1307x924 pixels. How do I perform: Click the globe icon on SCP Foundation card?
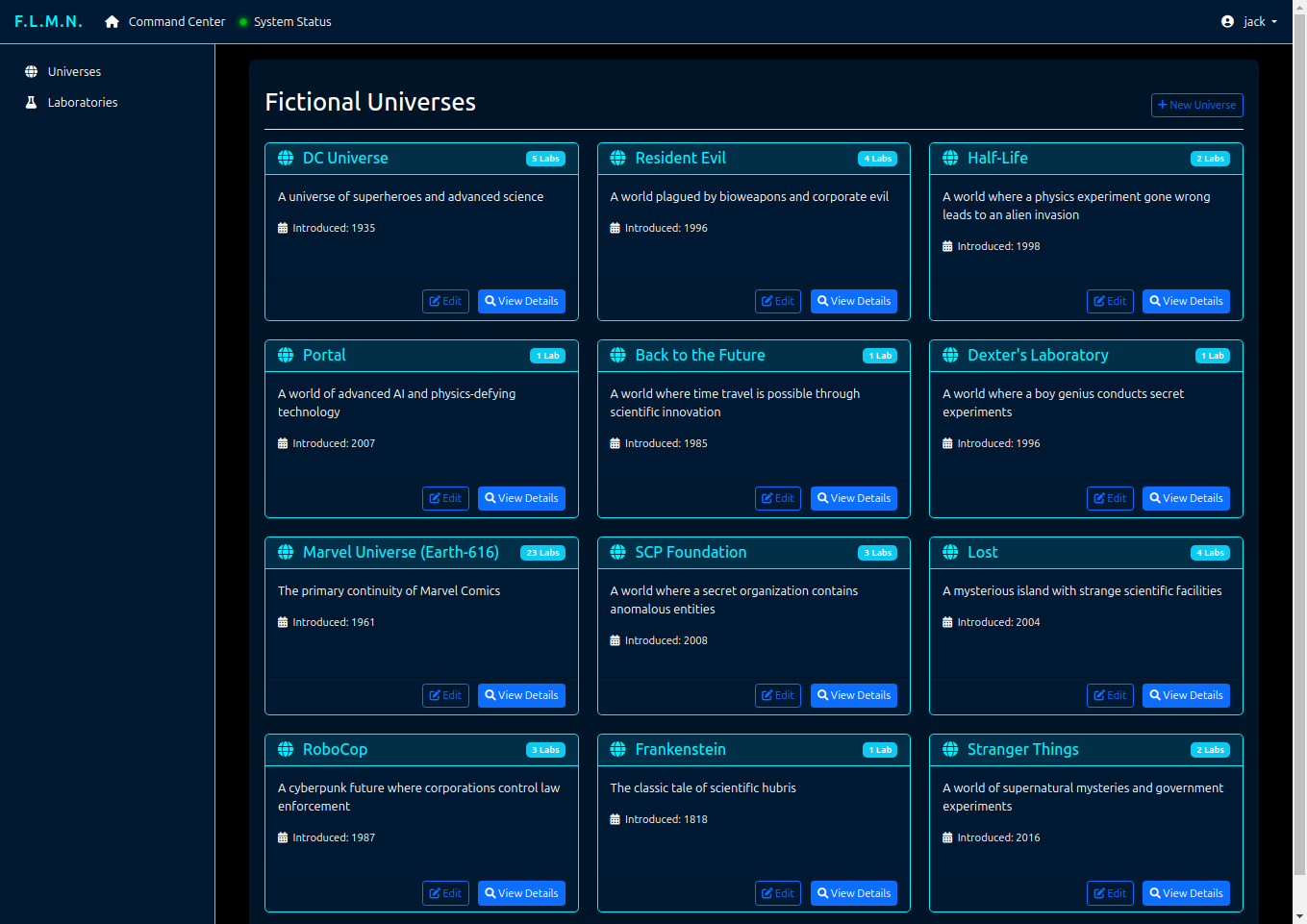[x=618, y=552]
